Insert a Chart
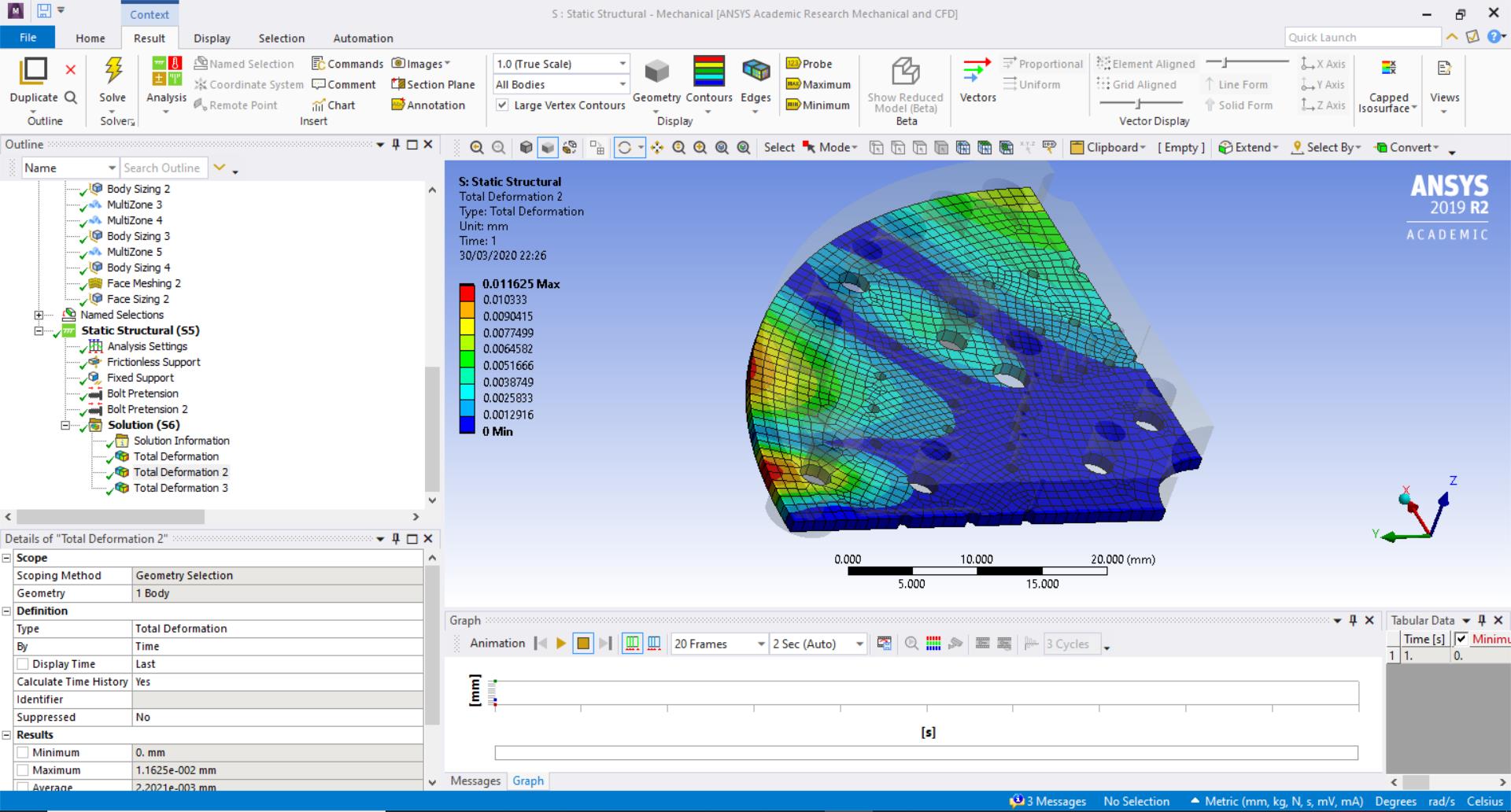Viewport: 1511px width, 812px height. pos(334,105)
